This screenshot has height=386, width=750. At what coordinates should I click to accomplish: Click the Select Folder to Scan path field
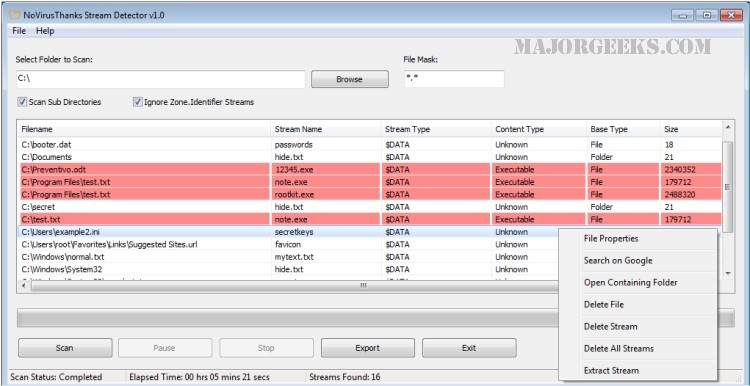point(160,79)
